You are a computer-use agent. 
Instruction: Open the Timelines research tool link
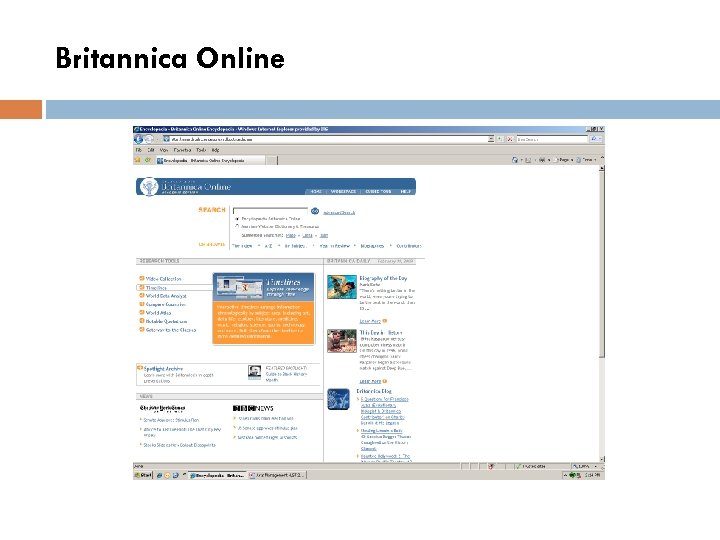pyautogui.click(x=156, y=287)
